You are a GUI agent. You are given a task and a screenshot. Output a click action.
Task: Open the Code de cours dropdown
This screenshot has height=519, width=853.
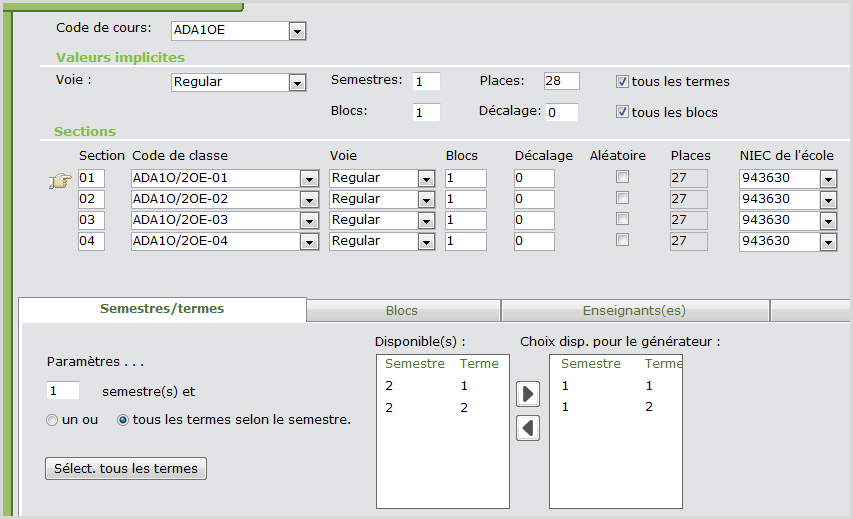click(x=297, y=31)
